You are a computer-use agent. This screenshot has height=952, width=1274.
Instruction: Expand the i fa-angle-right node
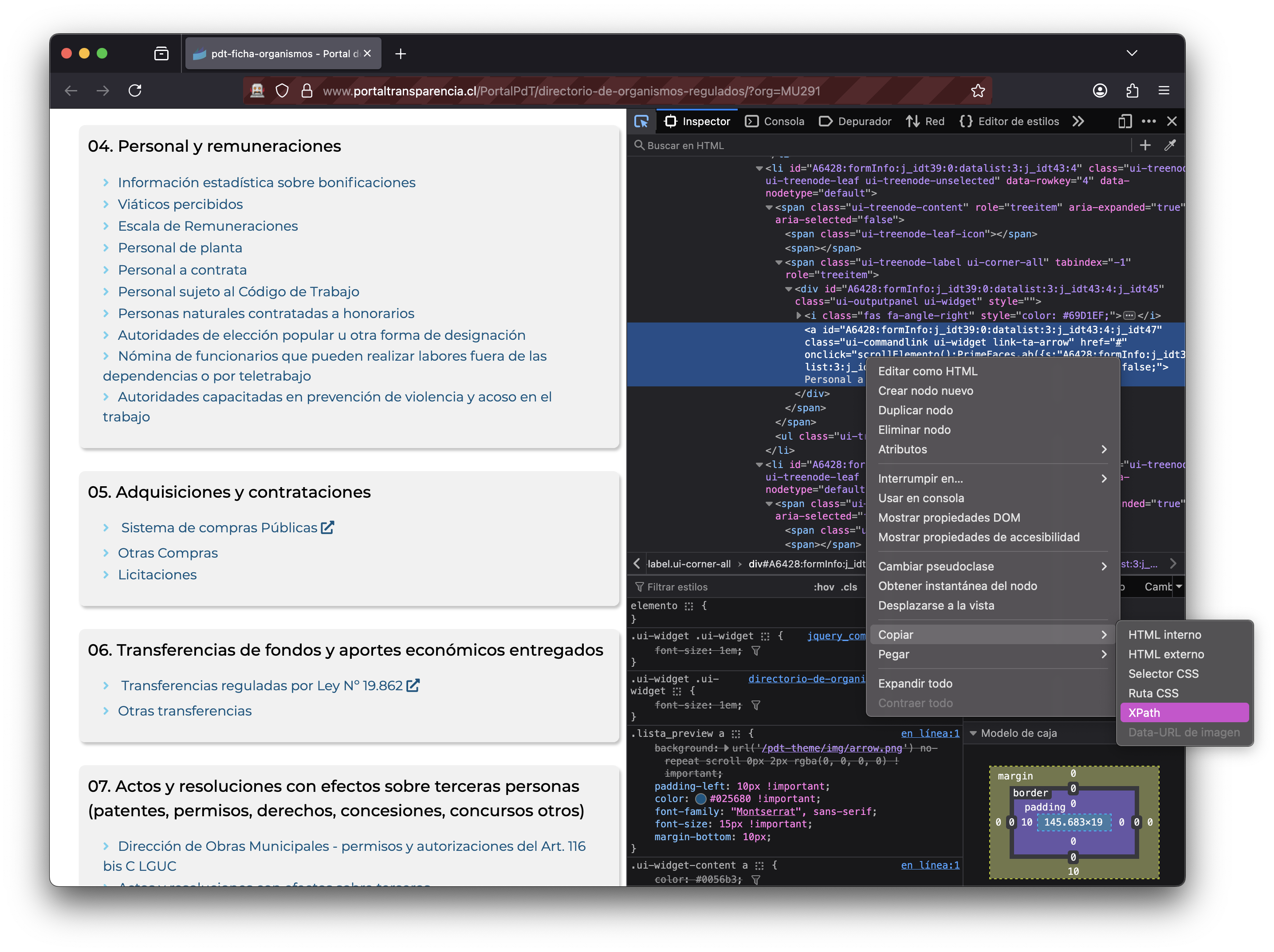[798, 315]
